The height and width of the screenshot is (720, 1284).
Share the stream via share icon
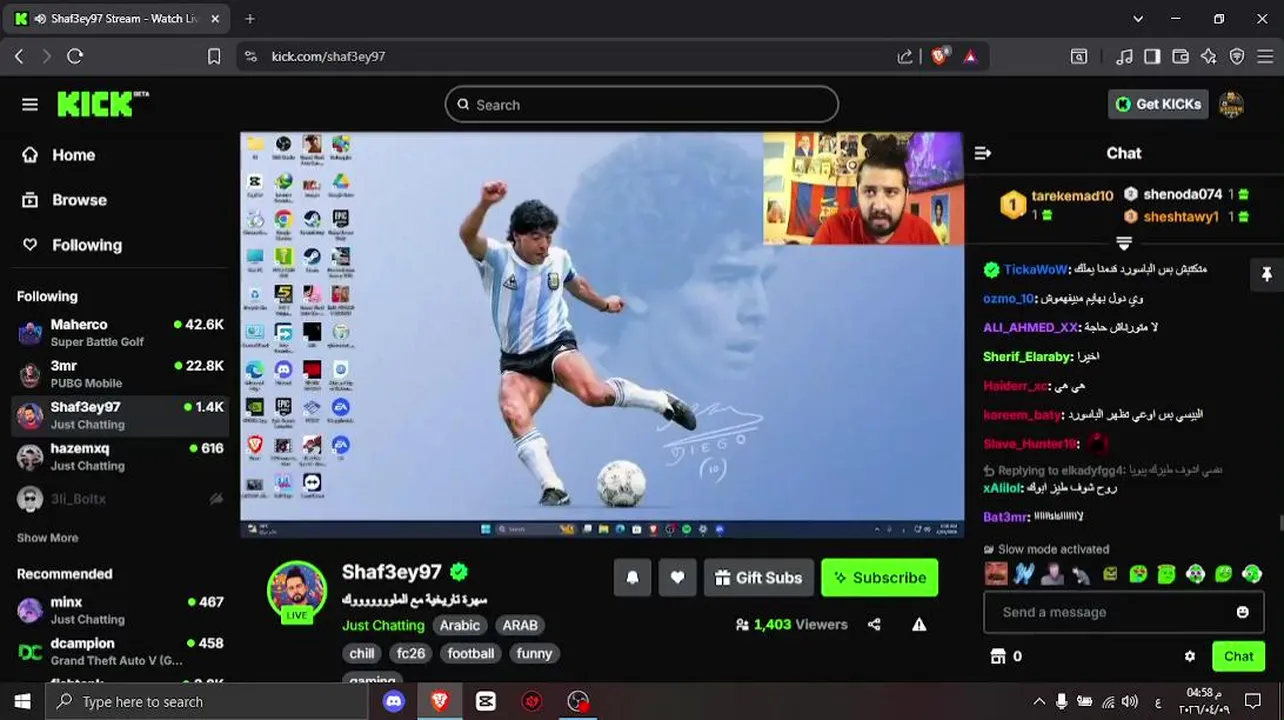874,625
